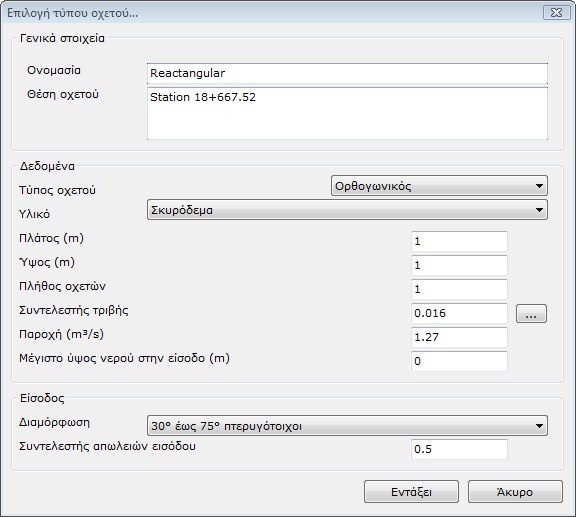Confirm with the Εντάξει button
The height and width of the screenshot is (517, 576).
click(x=411, y=492)
